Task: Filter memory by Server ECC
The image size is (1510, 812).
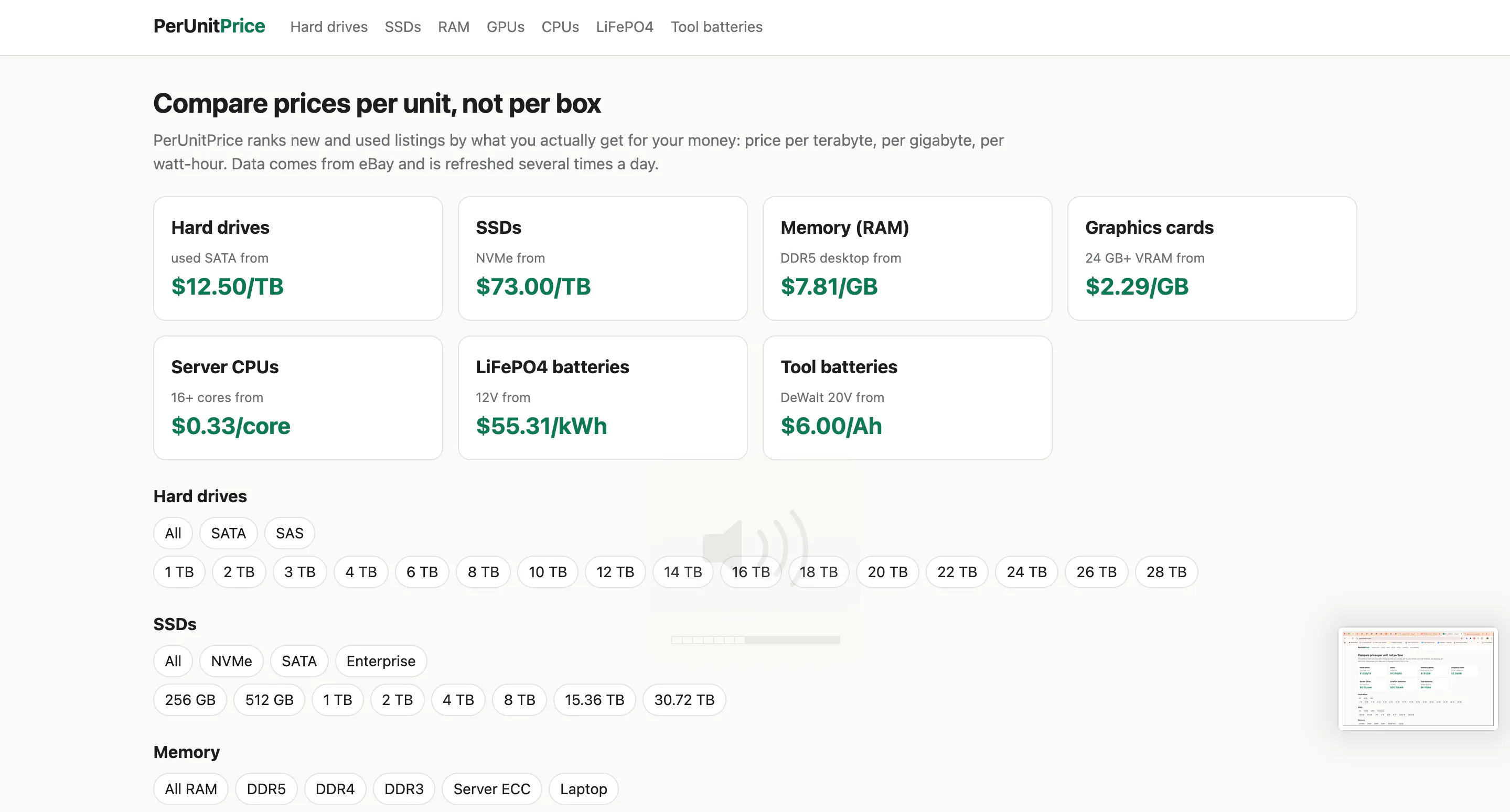Action: point(491,788)
